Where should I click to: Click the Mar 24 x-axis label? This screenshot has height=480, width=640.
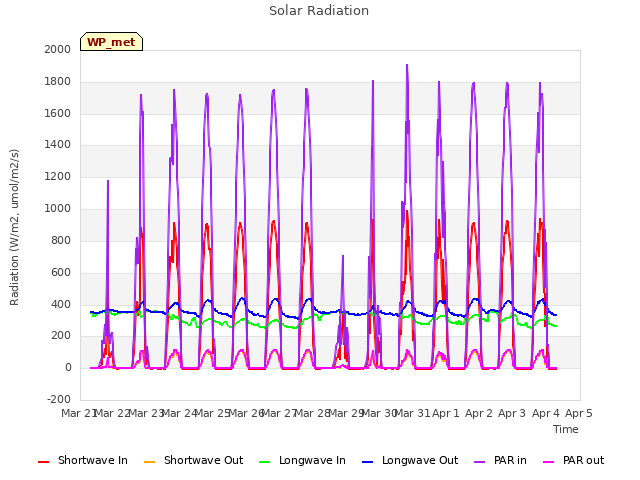(180, 413)
